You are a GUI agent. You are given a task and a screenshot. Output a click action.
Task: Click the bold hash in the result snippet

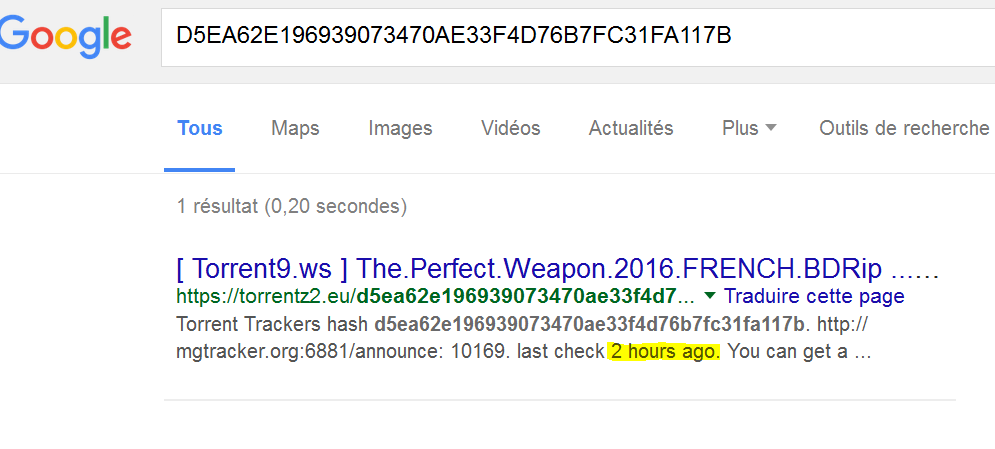tap(589, 325)
